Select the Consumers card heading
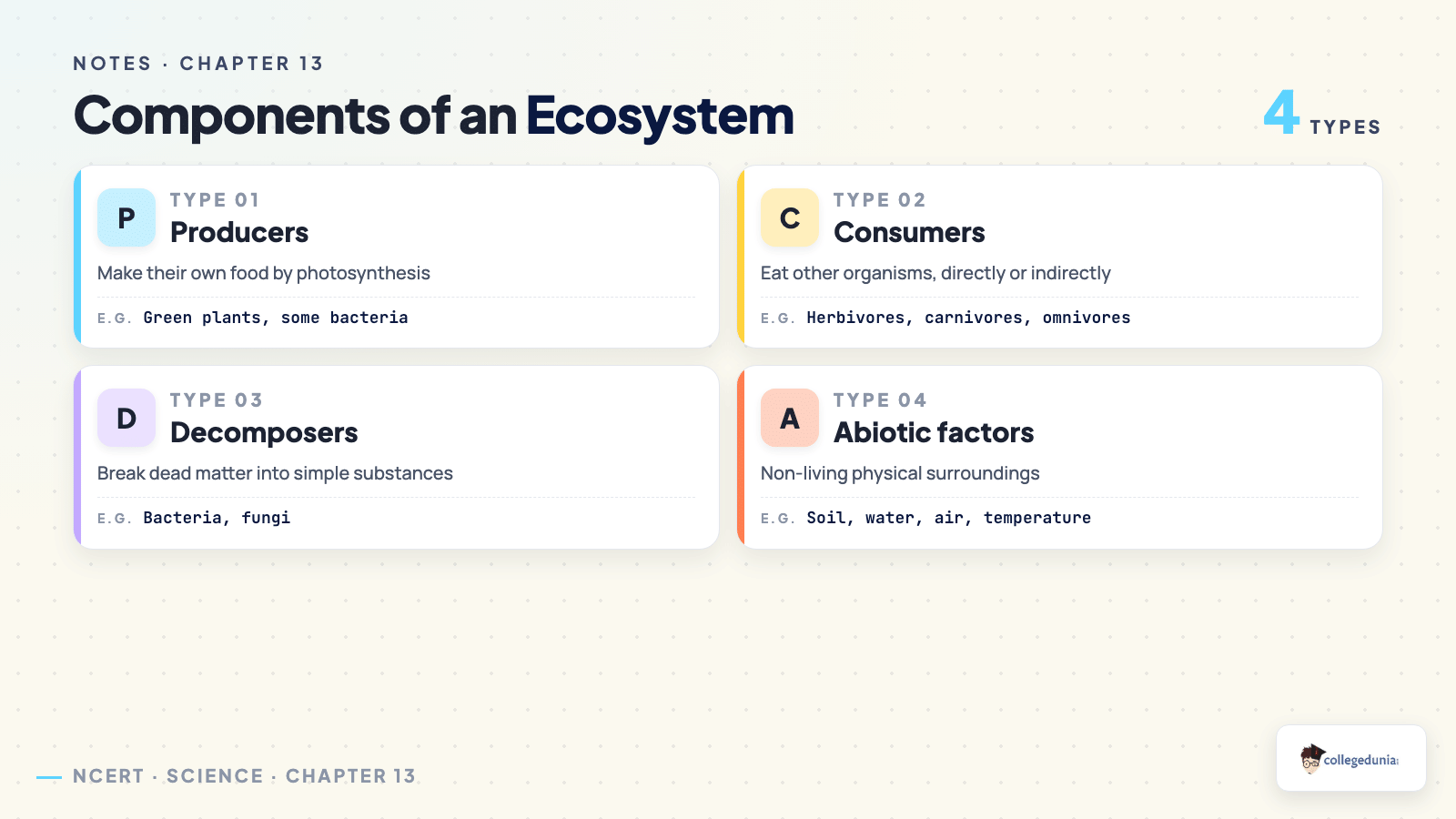This screenshot has height=819, width=1456. coord(909,232)
